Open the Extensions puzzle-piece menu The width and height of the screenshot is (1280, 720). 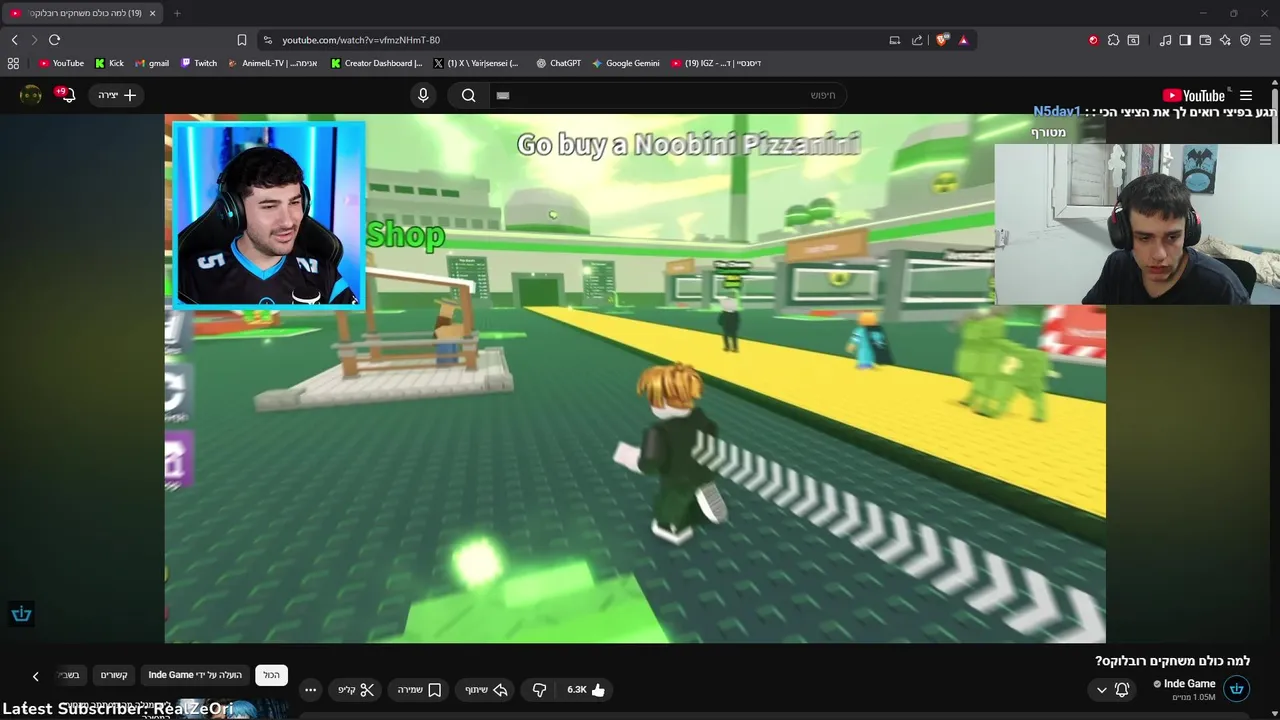[1113, 40]
